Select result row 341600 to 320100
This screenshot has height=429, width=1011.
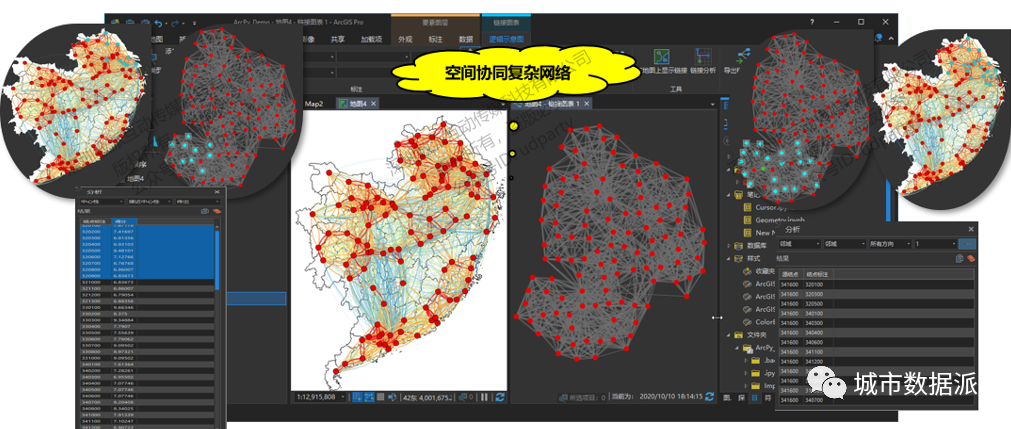pyautogui.click(x=877, y=284)
